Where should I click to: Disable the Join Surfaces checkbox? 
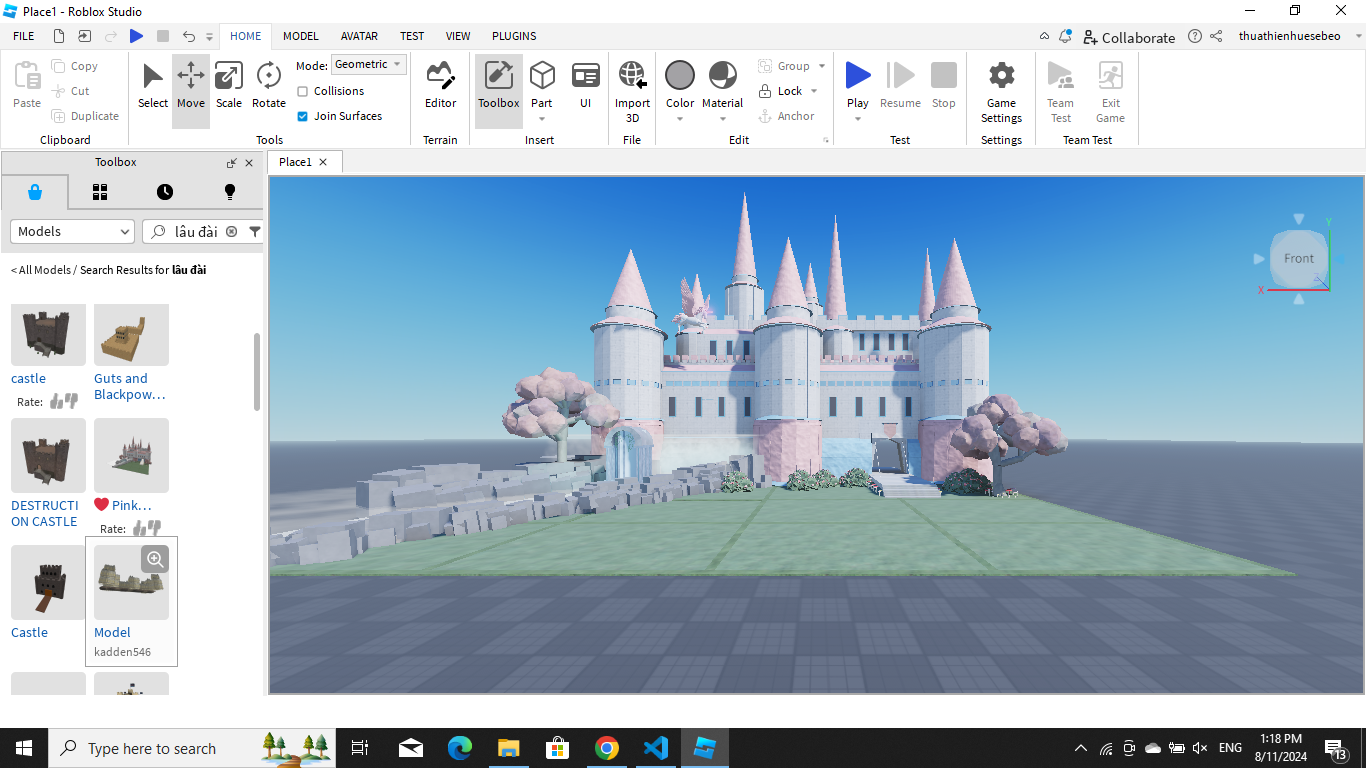click(x=303, y=116)
